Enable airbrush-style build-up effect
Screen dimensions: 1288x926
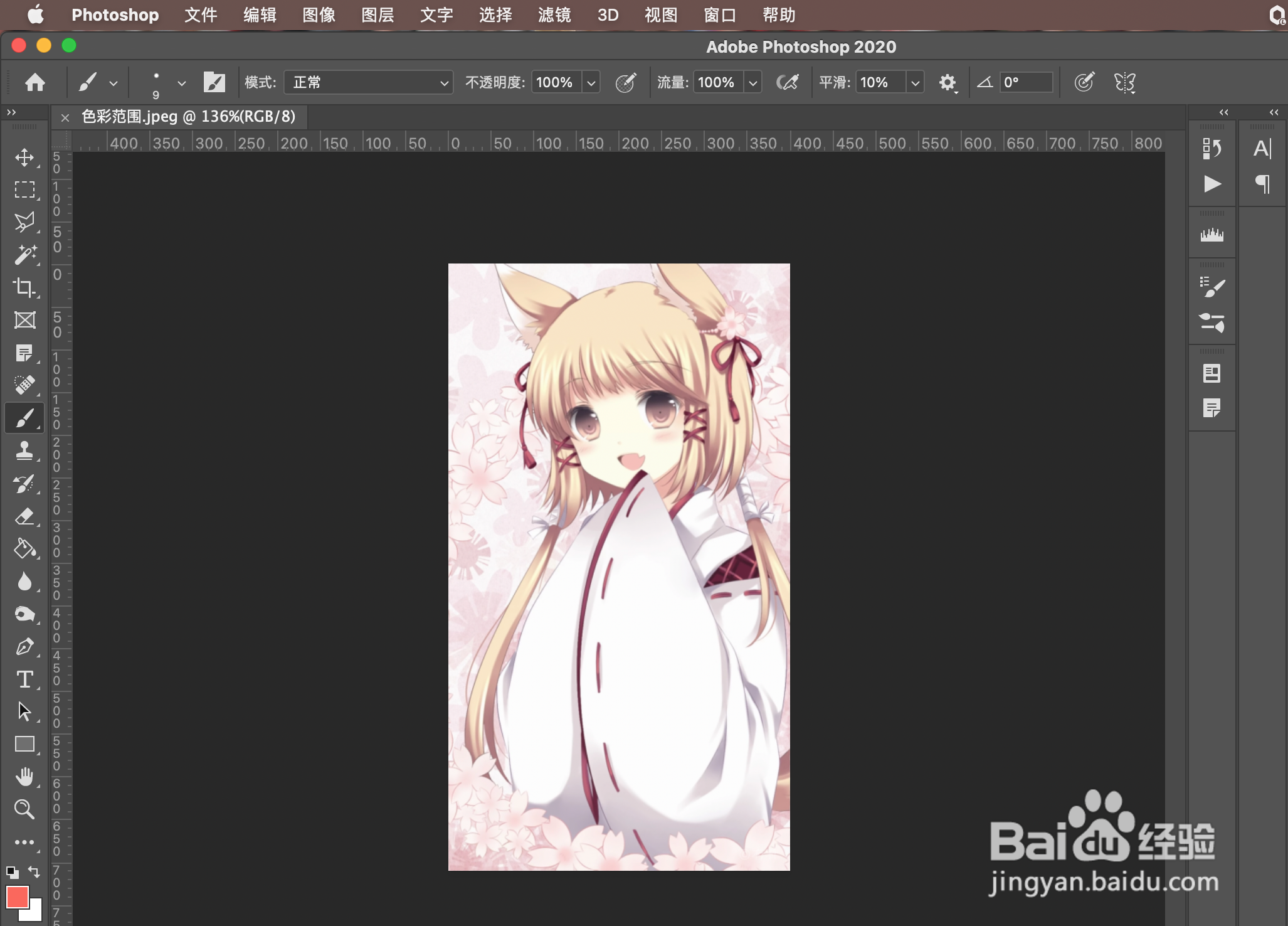[788, 82]
